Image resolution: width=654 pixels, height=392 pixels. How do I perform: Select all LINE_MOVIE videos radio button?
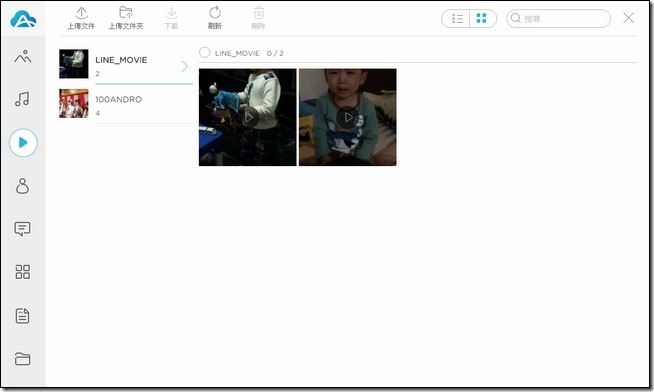point(204,53)
